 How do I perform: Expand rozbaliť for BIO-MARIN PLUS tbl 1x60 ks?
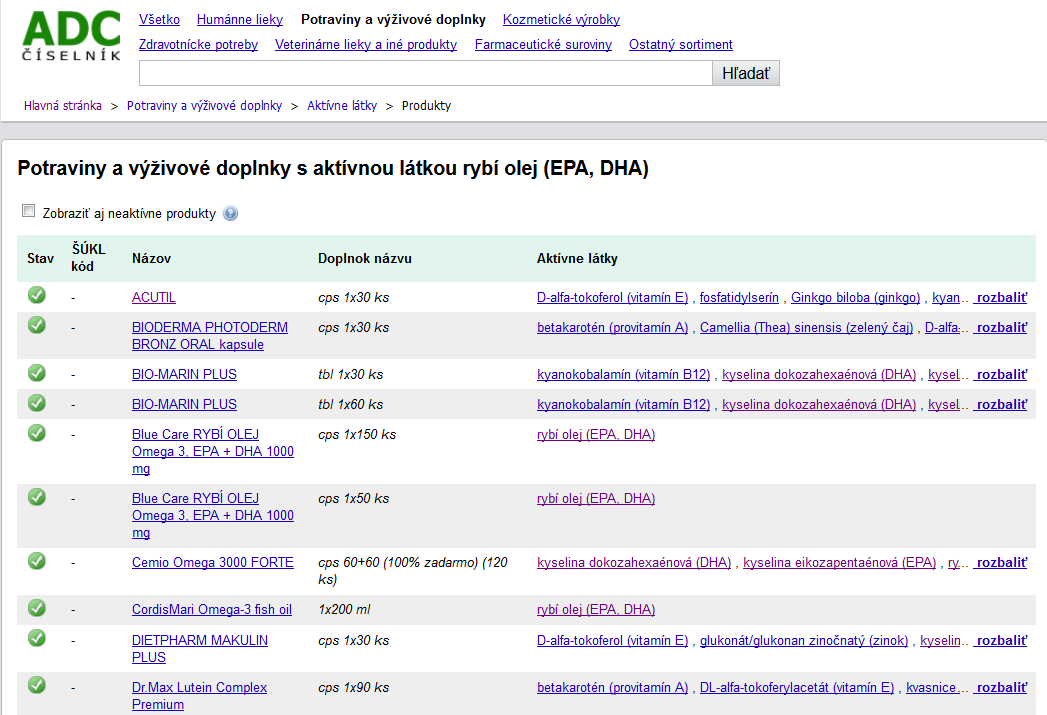point(1000,405)
